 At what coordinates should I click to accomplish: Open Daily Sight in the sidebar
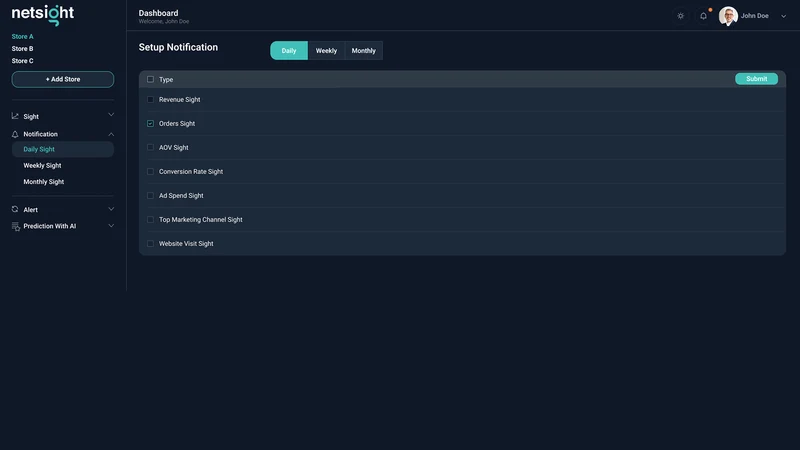(63, 149)
